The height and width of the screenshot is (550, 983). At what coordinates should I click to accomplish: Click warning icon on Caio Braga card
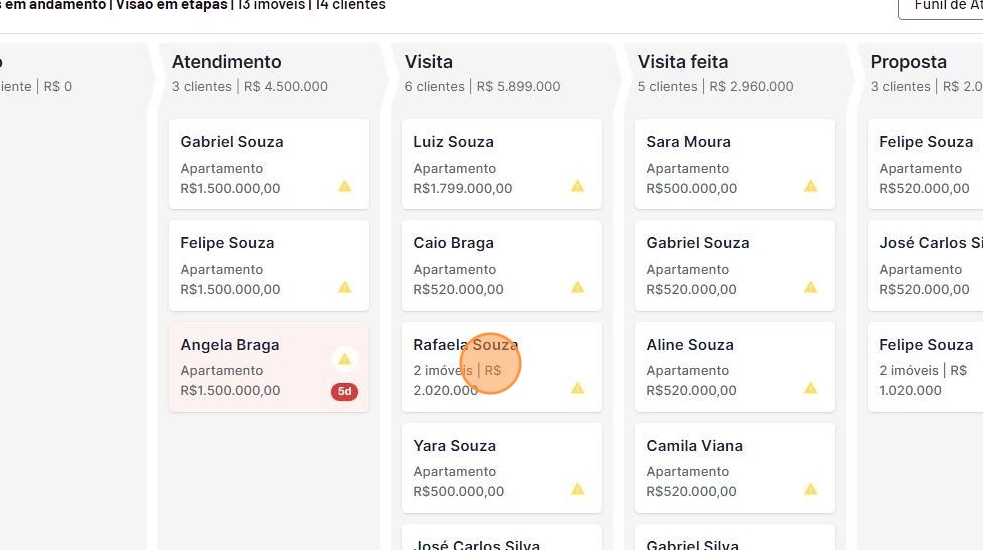point(578,287)
